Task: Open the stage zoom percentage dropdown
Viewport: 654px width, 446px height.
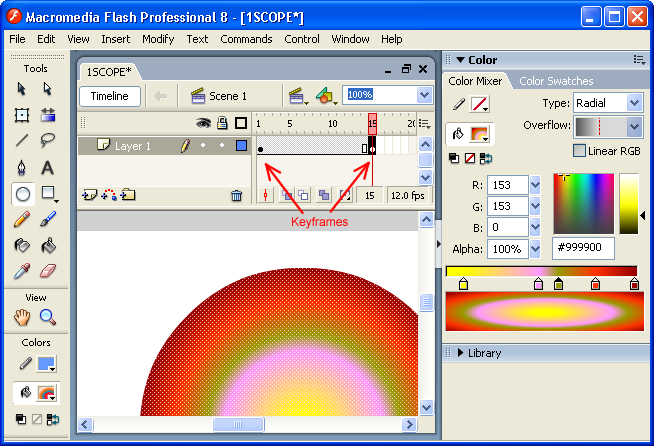Action: point(425,96)
